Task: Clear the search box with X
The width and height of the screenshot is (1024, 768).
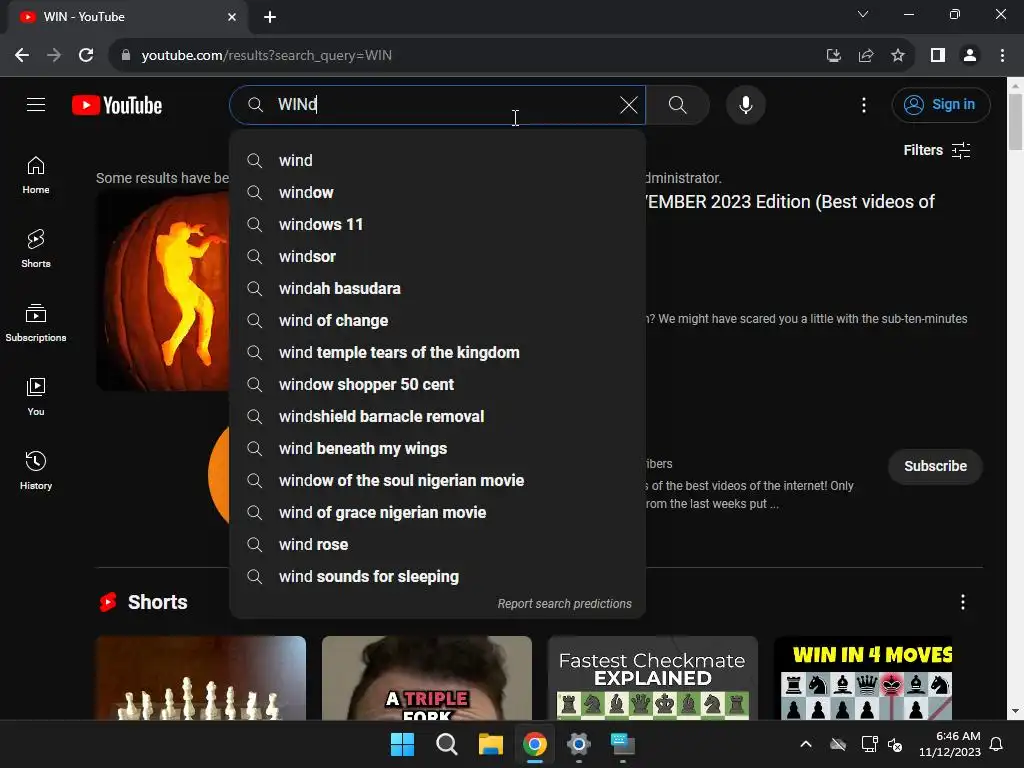Action: 628,104
